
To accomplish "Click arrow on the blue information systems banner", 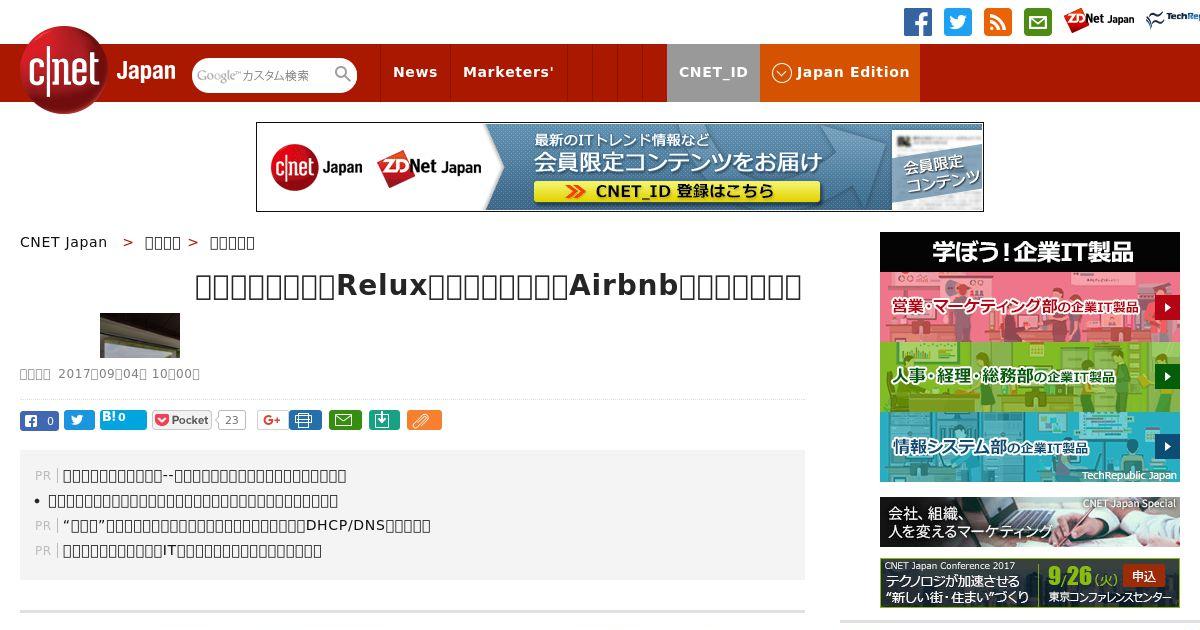I will (1167, 447).
